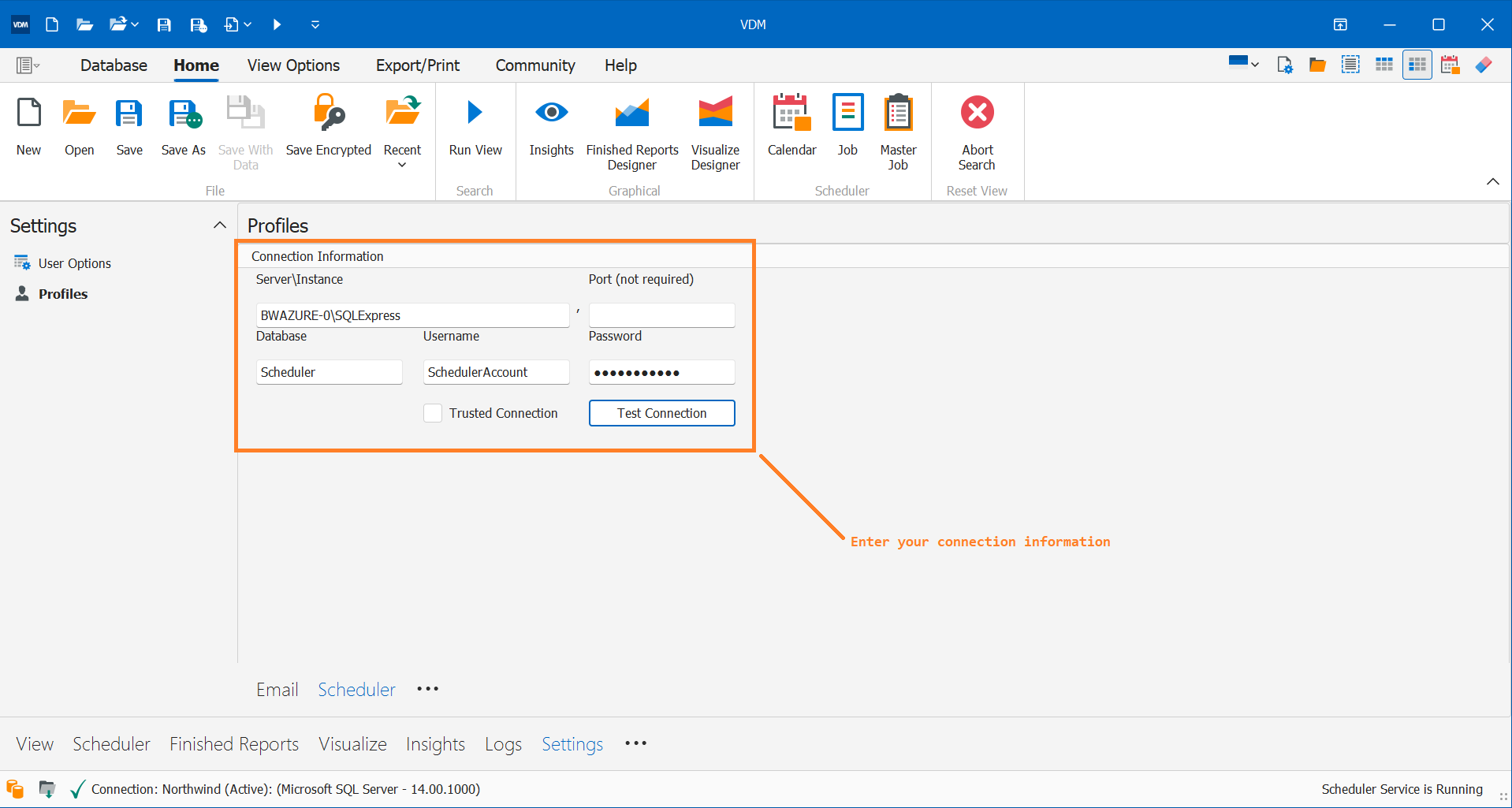Click the orange folder icon in top-right toolbar
This screenshot has height=808, width=1512.
(1317, 65)
